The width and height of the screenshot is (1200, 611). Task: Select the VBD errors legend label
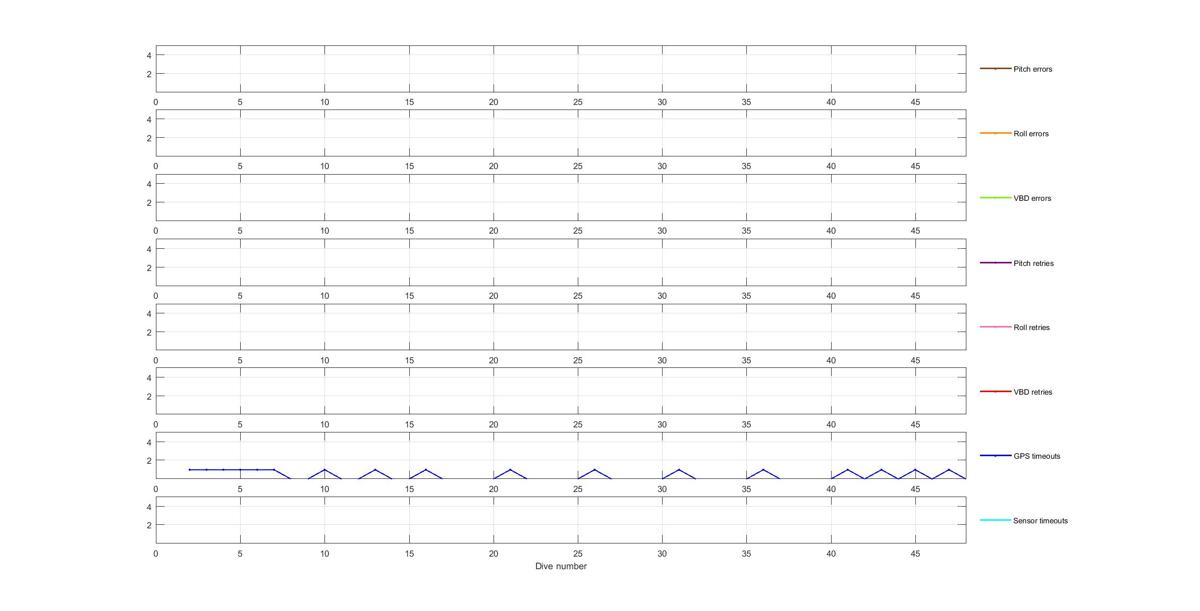point(1032,198)
